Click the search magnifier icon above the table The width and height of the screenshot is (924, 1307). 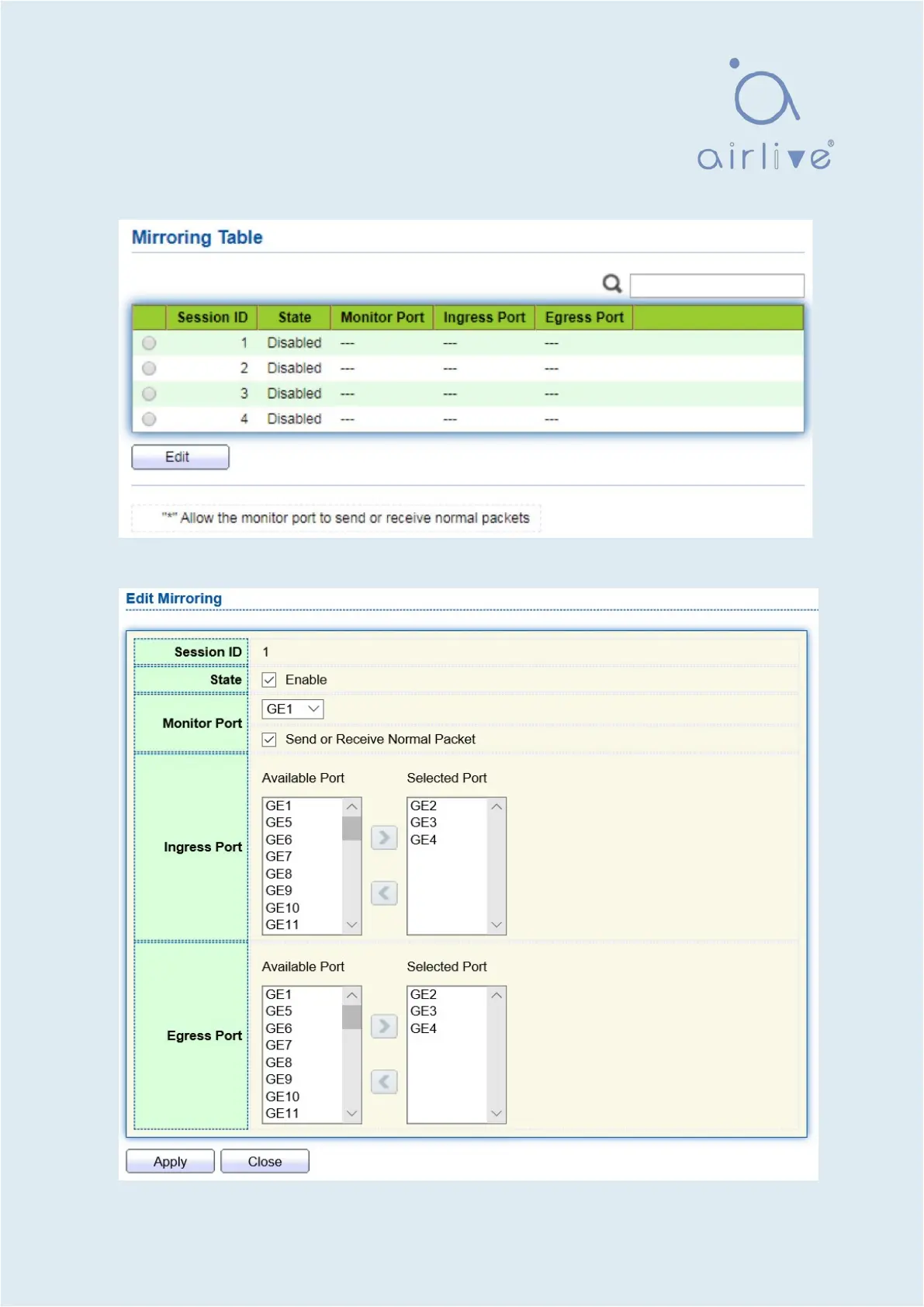click(x=612, y=284)
